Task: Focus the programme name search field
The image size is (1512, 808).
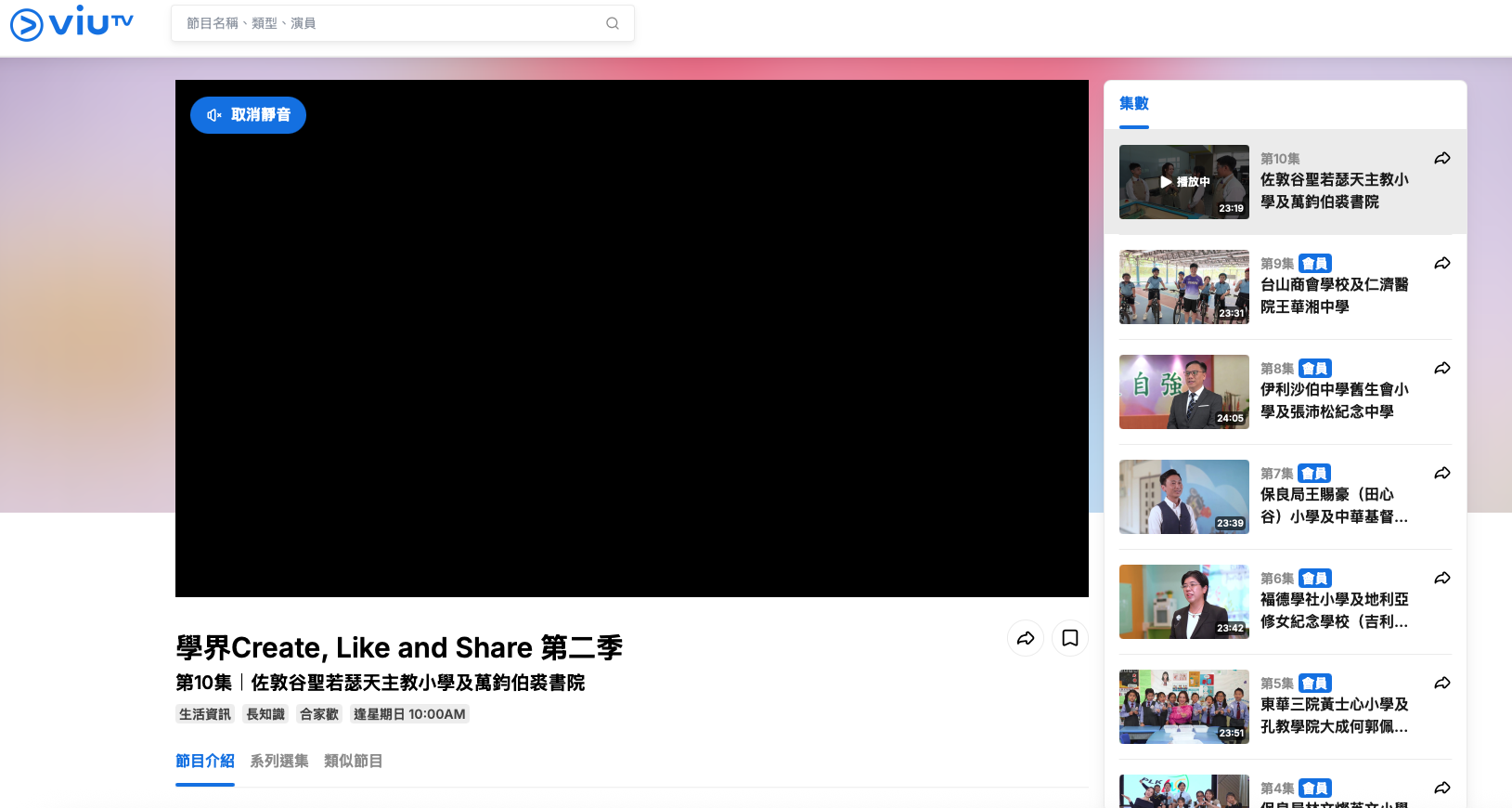Action: click(403, 23)
